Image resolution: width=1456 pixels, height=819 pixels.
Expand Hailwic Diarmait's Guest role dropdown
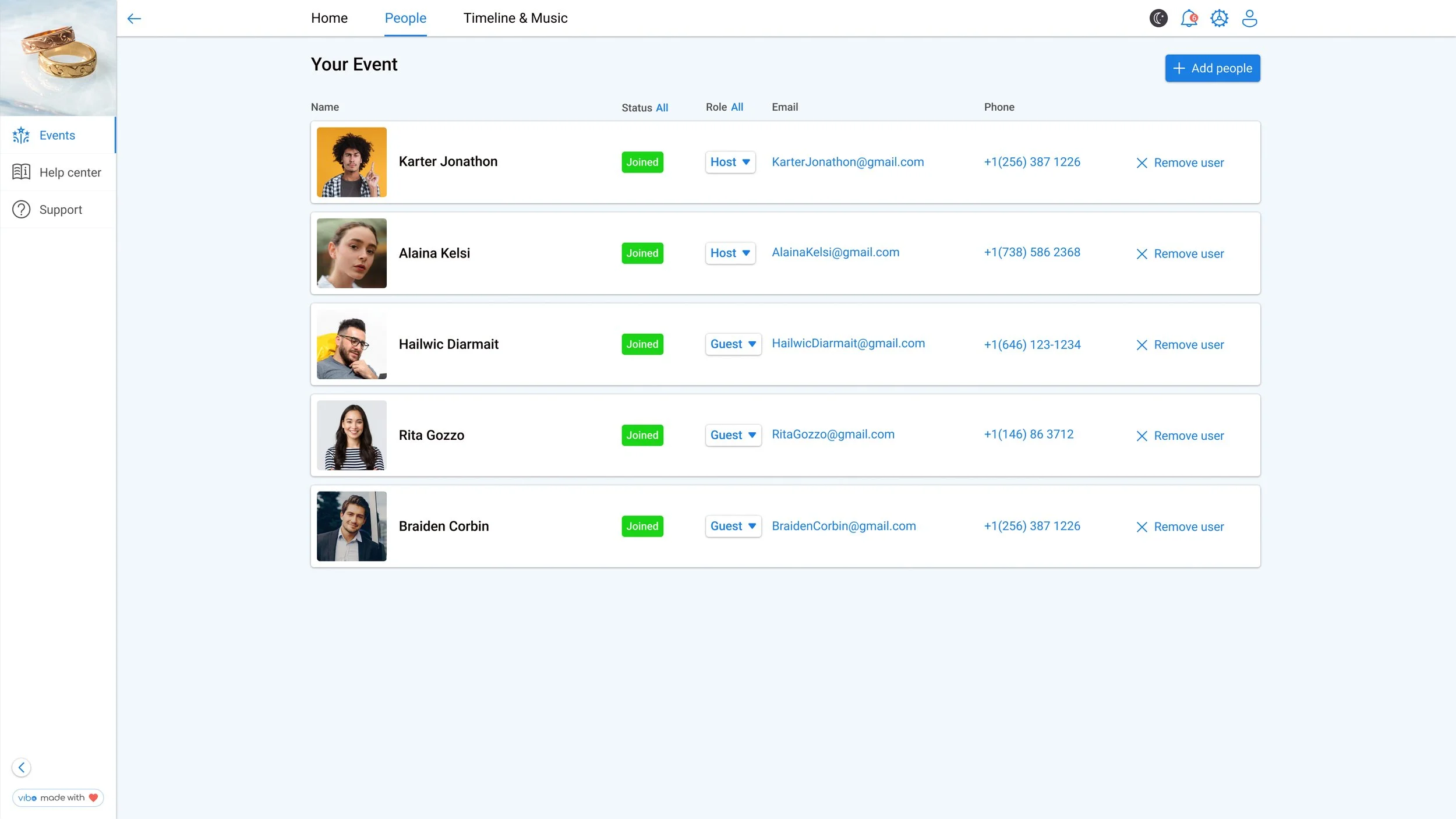coord(733,344)
